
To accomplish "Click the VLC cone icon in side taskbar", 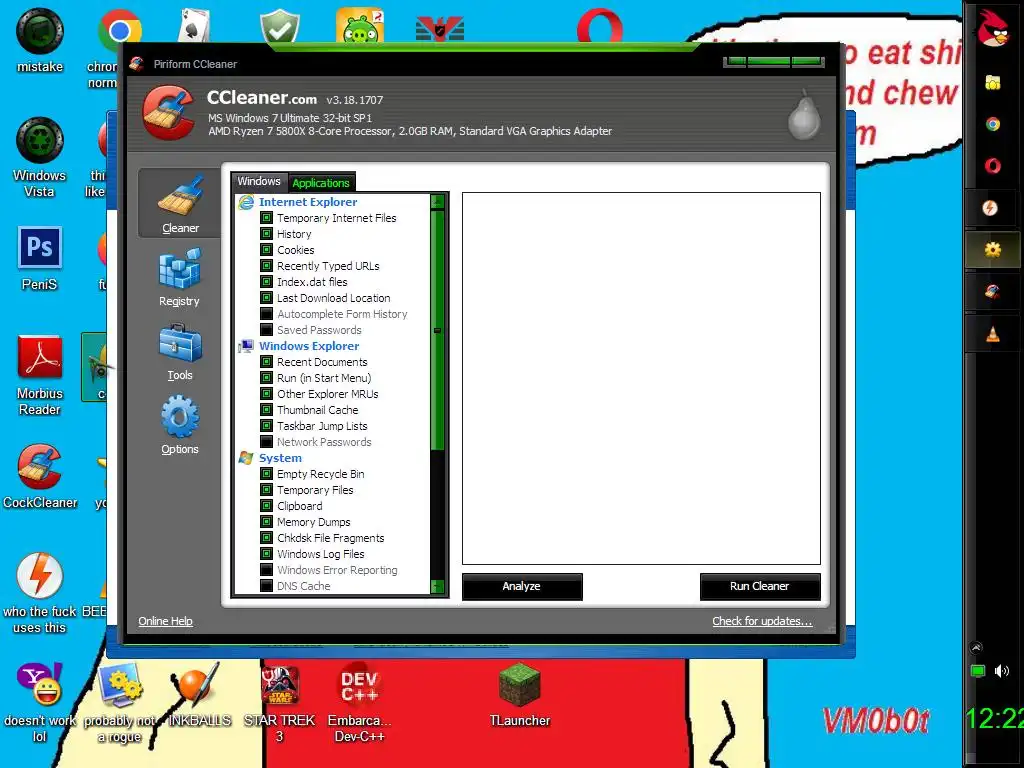I will click(x=993, y=334).
